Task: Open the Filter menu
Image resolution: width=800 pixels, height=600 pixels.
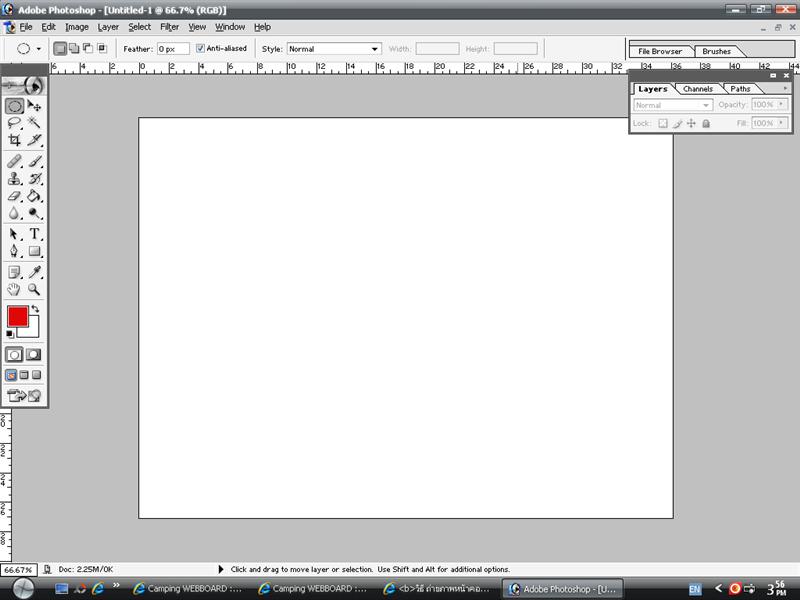Action: tap(170, 27)
